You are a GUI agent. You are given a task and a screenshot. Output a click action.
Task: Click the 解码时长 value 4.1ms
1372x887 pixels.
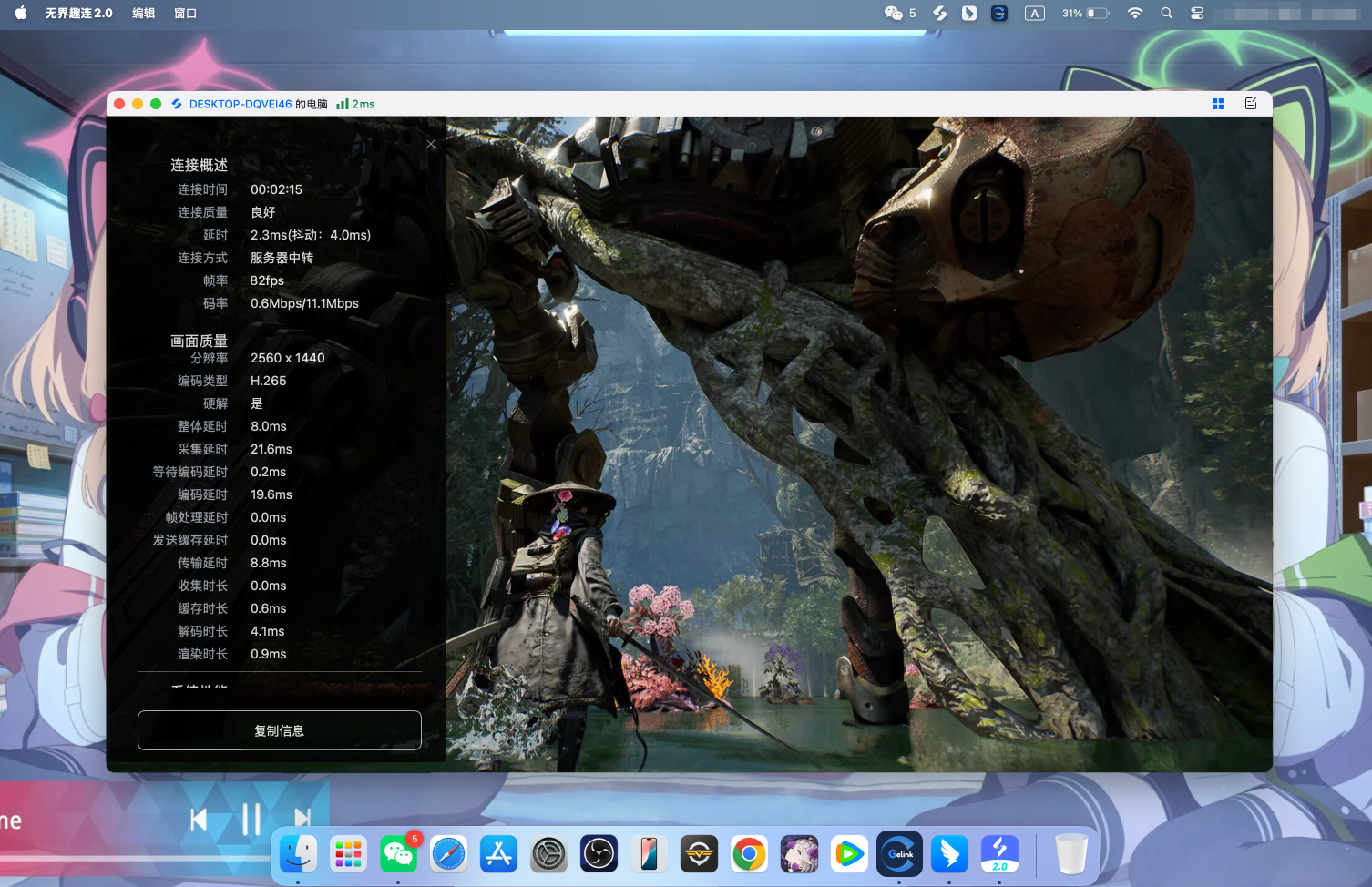click(x=268, y=631)
